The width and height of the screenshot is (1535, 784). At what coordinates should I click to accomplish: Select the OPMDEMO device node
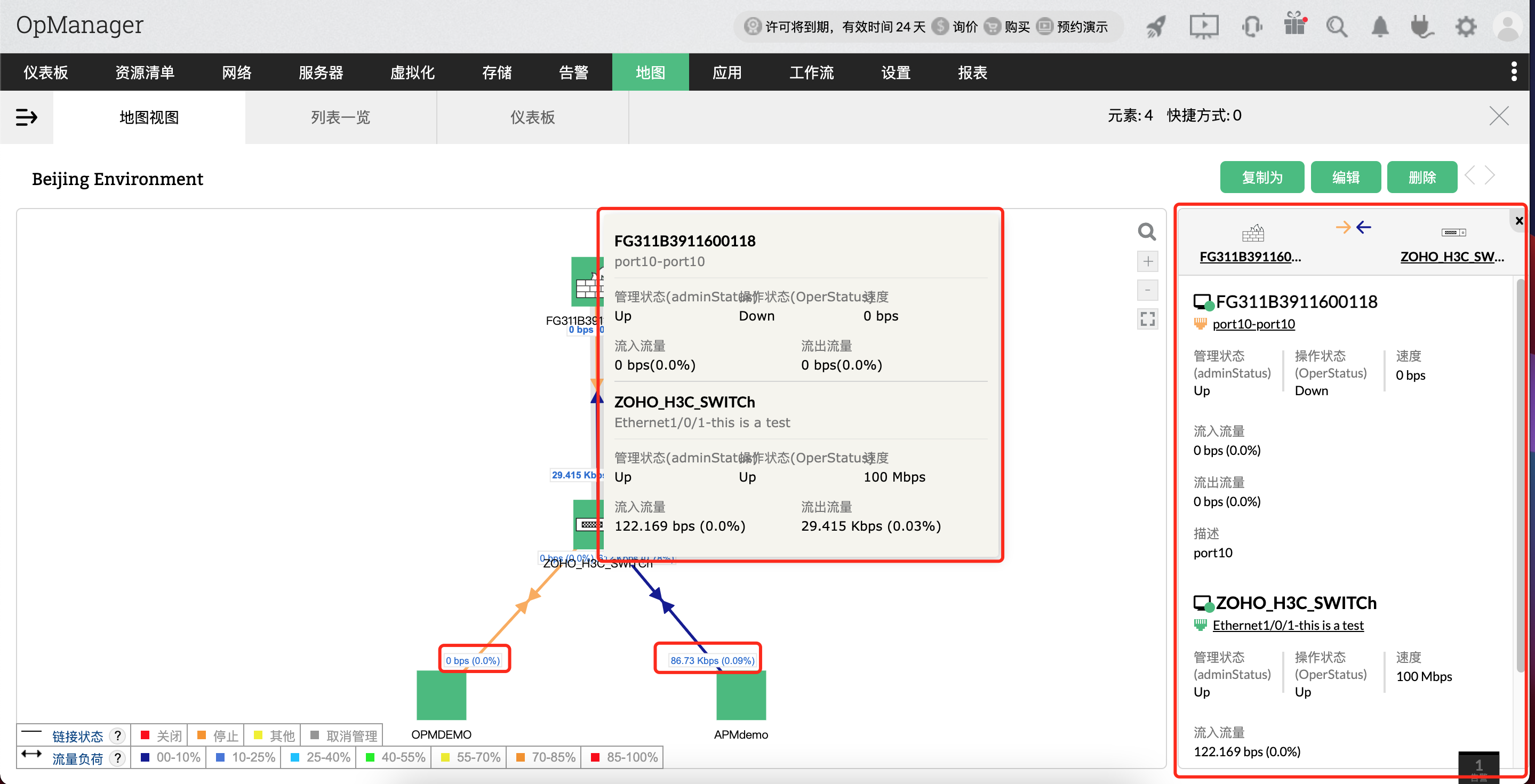[441, 694]
